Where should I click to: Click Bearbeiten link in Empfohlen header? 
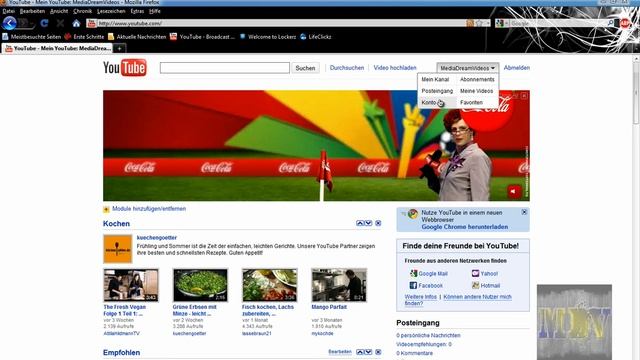(x=340, y=352)
